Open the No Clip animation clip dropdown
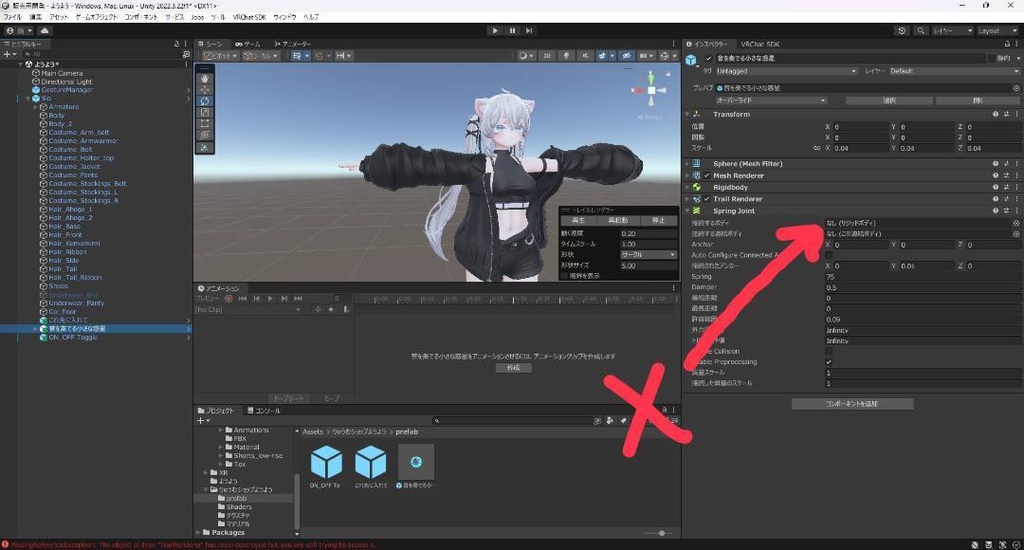The image size is (1024, 550). [x=248, y=310]
